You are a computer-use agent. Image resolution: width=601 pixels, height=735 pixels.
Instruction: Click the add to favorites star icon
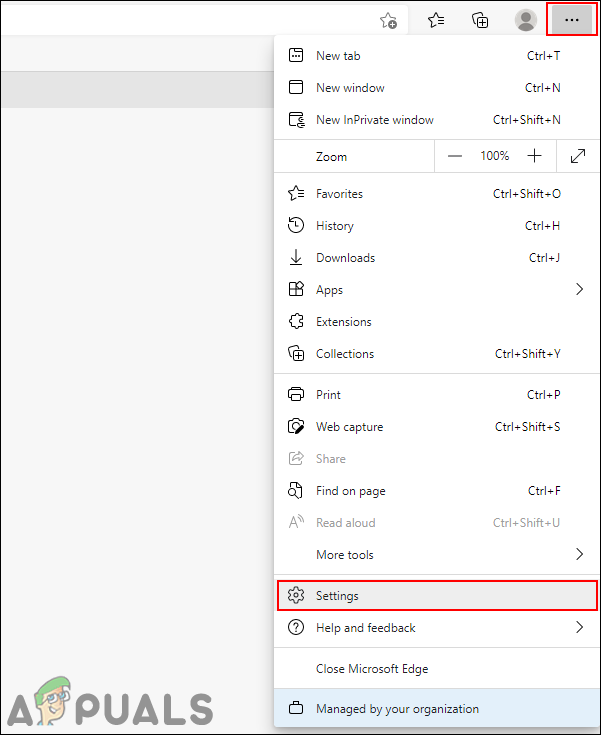[388, 20]
